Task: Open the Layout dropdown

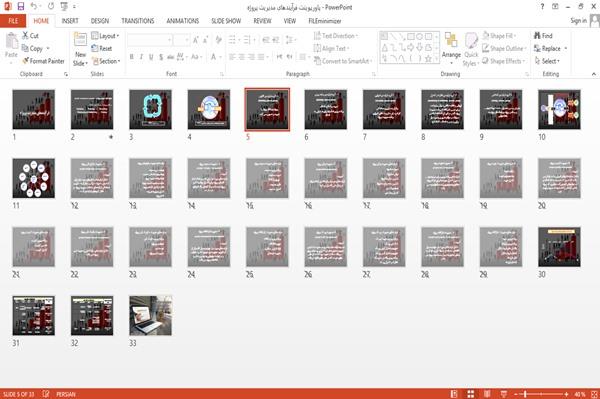Action: point(106,36)
